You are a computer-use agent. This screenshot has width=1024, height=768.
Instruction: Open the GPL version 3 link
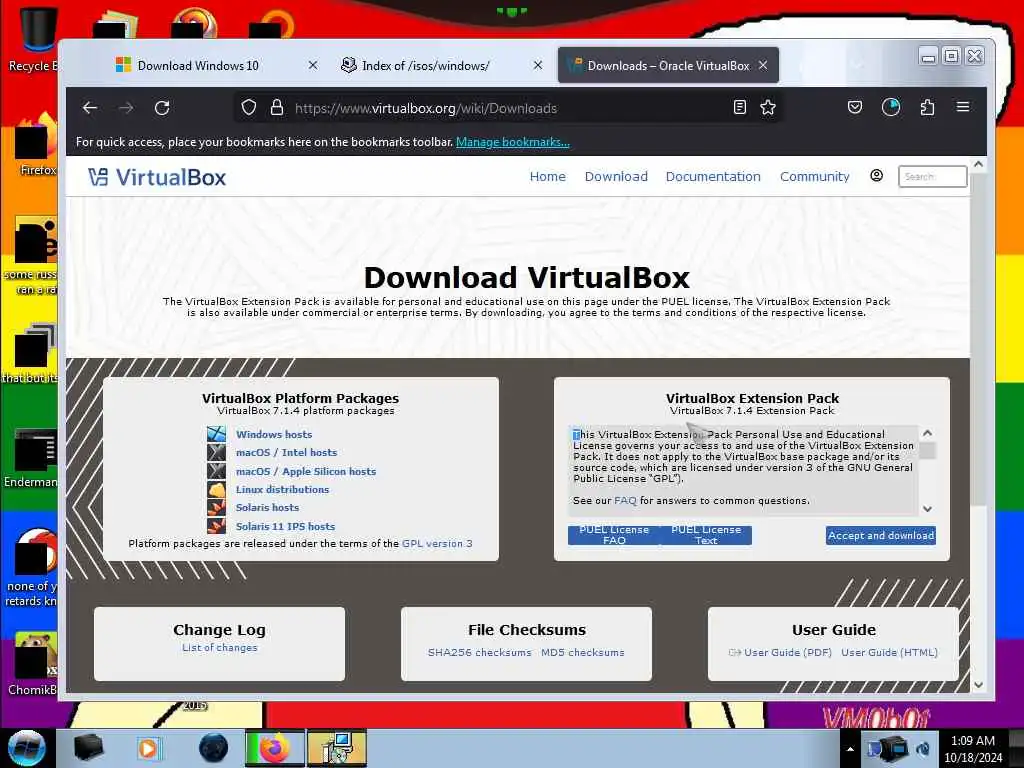[437, 543]
